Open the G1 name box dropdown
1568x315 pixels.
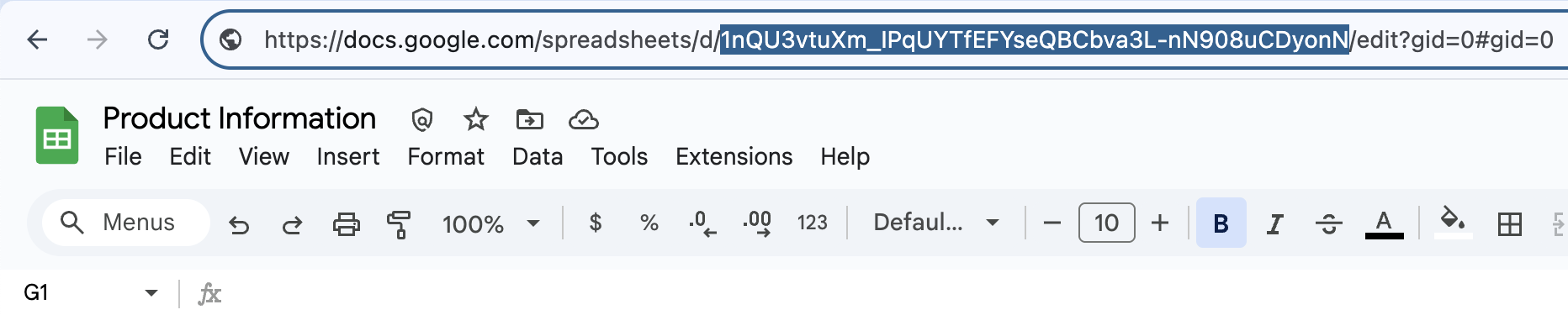click(x=151, y=292)
